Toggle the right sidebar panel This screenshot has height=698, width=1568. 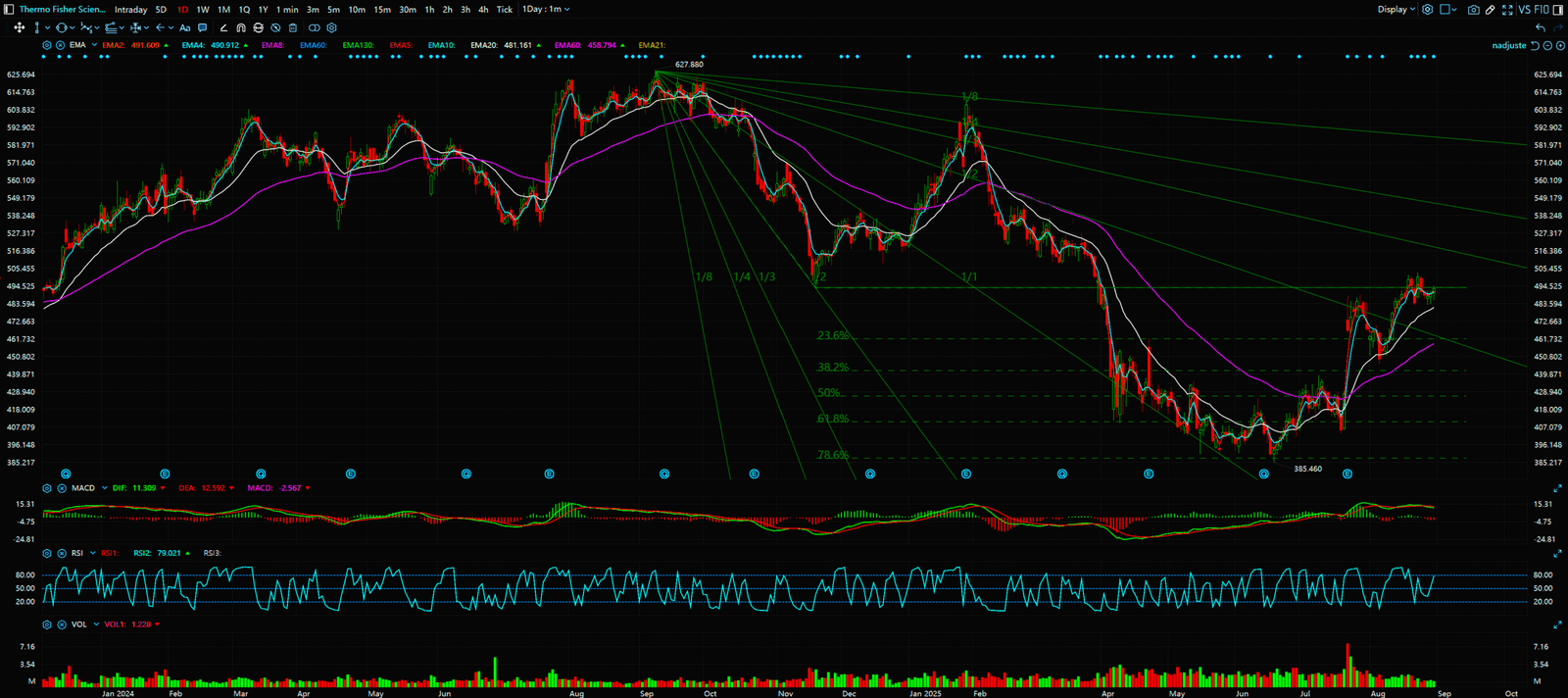[x=1558, y=10]
